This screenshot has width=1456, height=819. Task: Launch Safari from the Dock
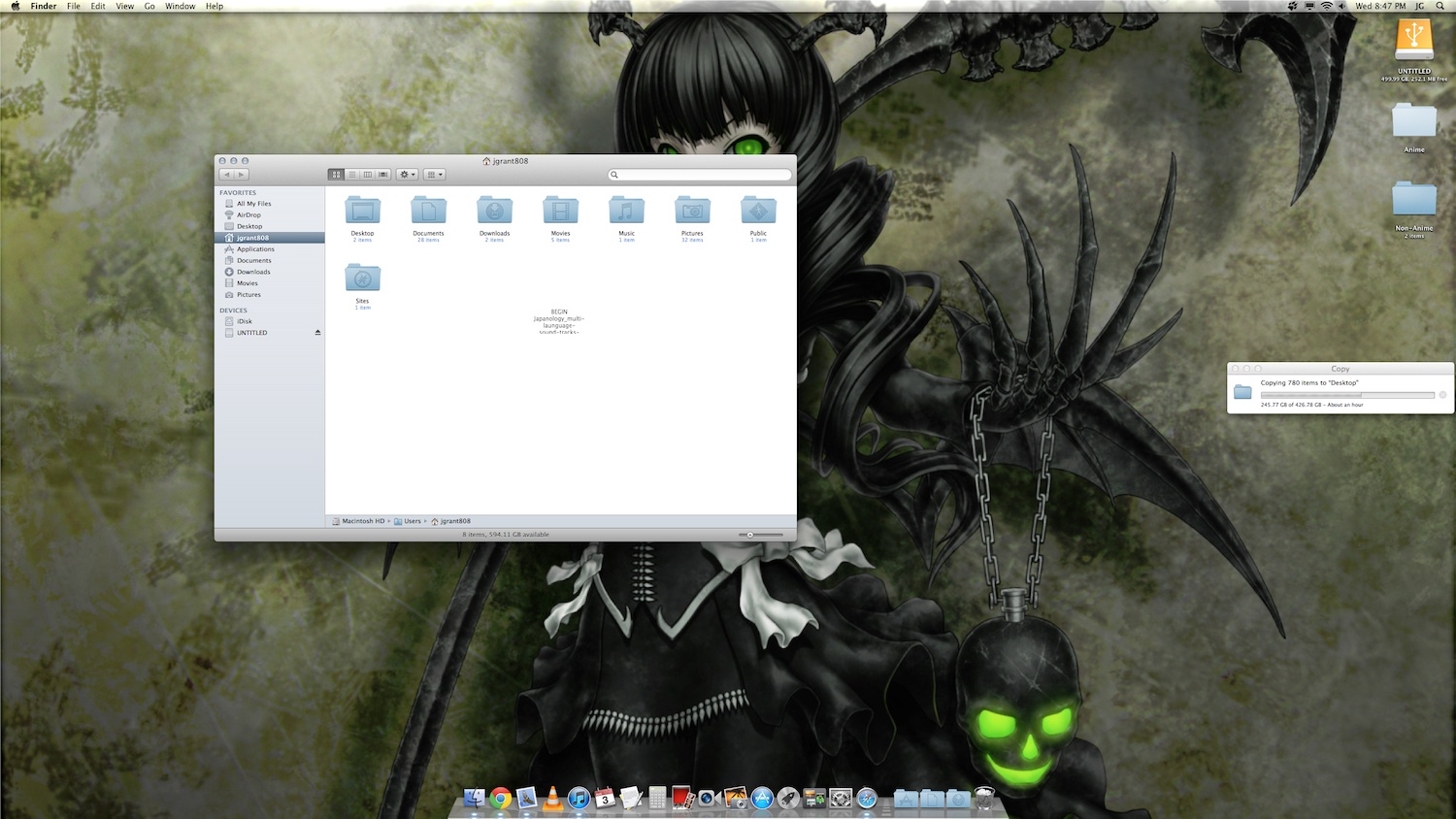point(867,798)
